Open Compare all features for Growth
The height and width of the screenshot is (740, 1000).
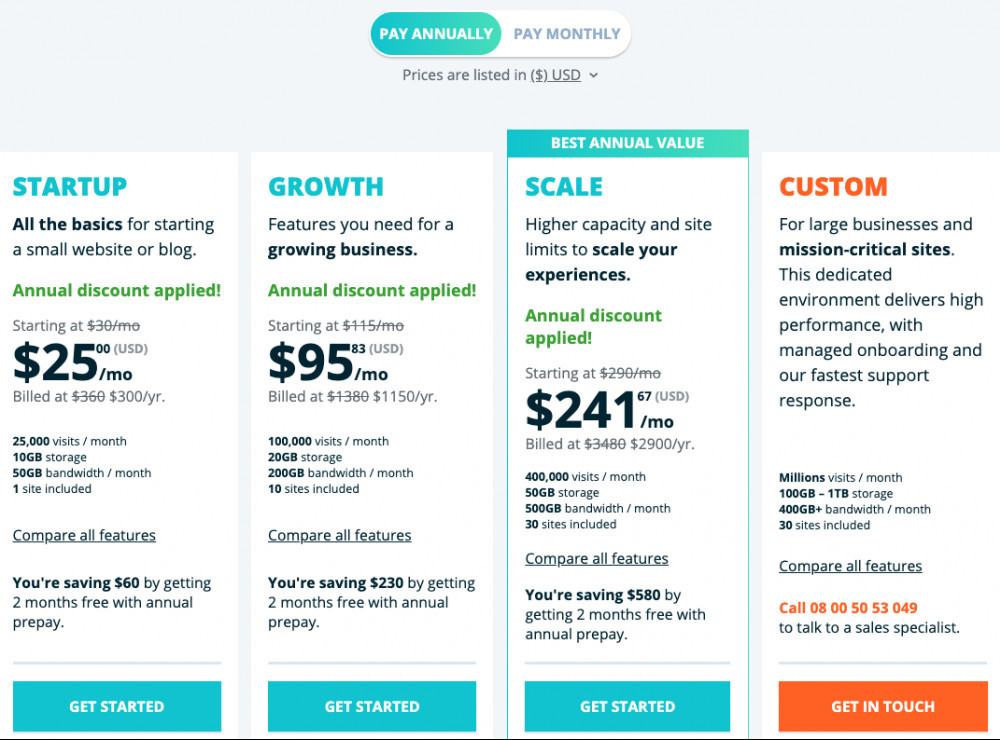(x=339, y=535)
